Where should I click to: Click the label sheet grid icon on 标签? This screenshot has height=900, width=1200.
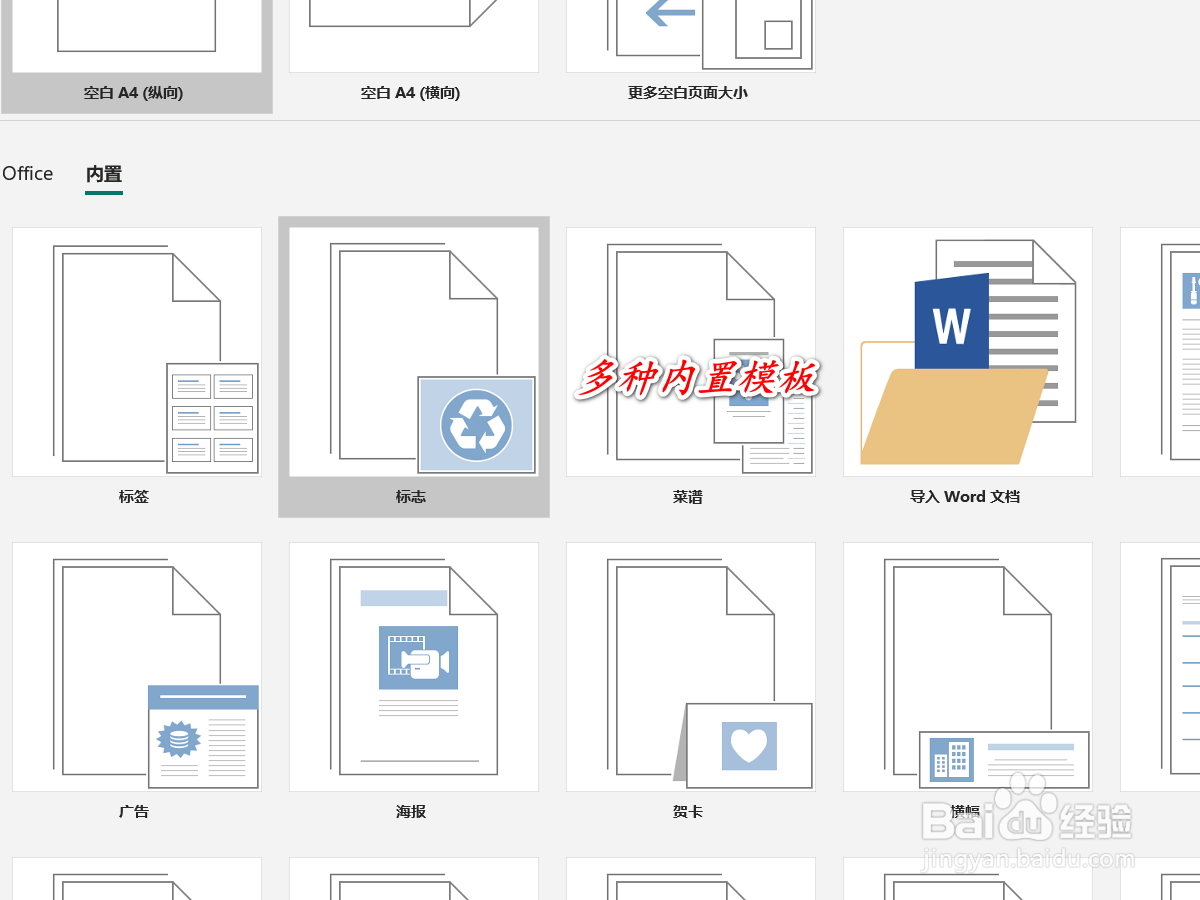(212, 418)
